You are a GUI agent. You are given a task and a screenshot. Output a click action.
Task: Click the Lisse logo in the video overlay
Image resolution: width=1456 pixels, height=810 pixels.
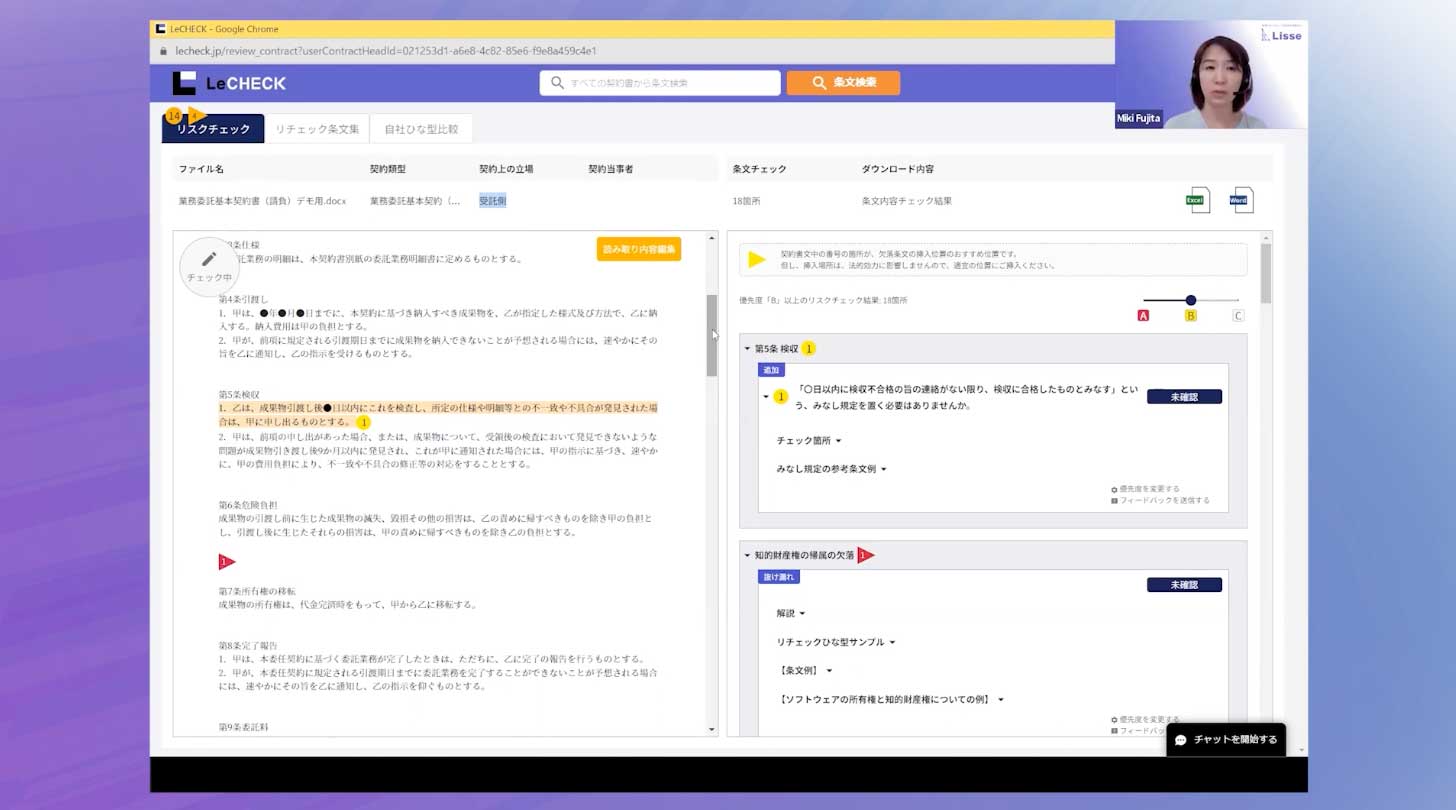pos(1281,34)
